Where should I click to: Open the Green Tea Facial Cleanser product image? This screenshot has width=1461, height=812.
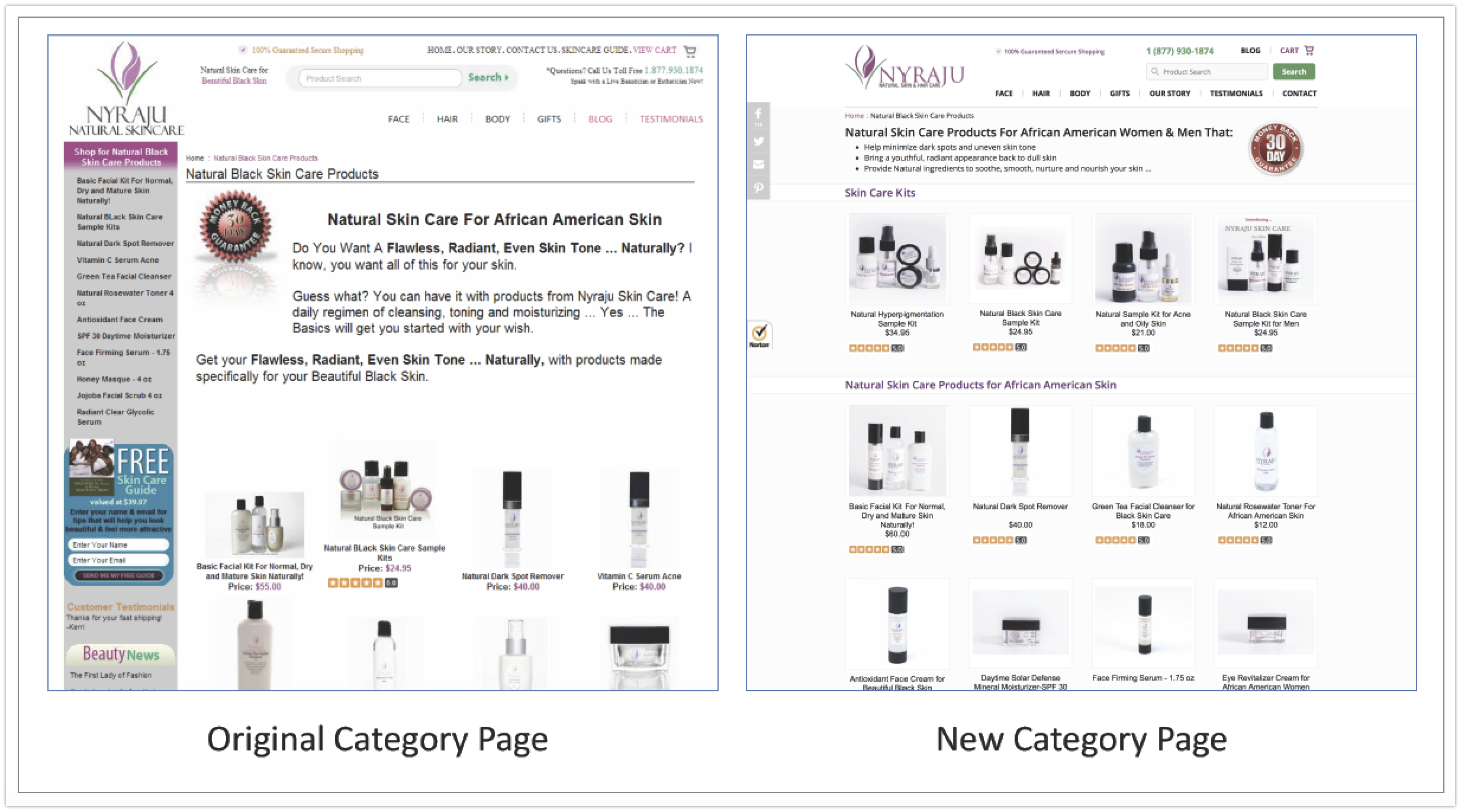pos(1143,451)
